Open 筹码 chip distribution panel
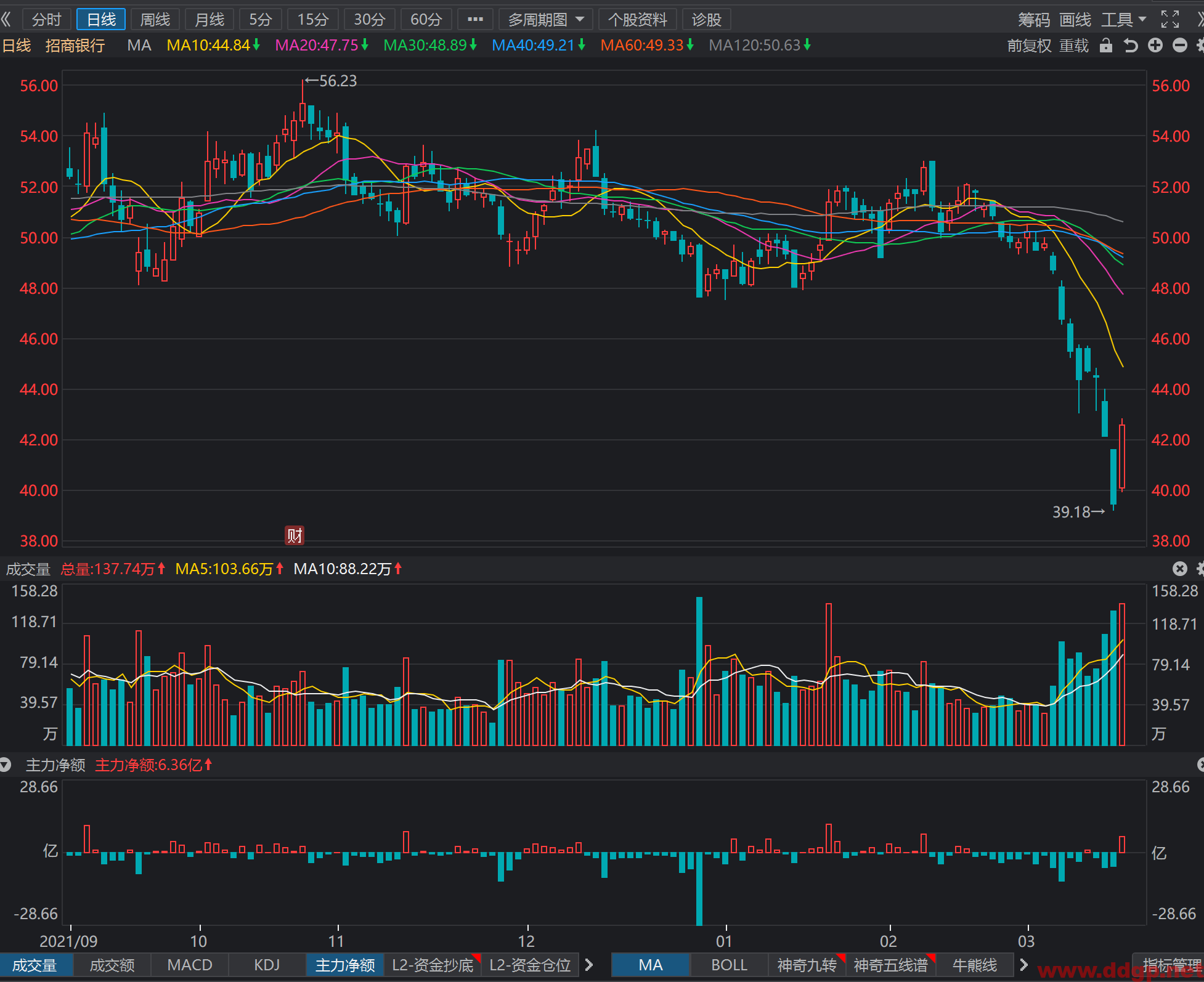The width and height of the screenshot is (1204, 982). tap(1034, 20)
